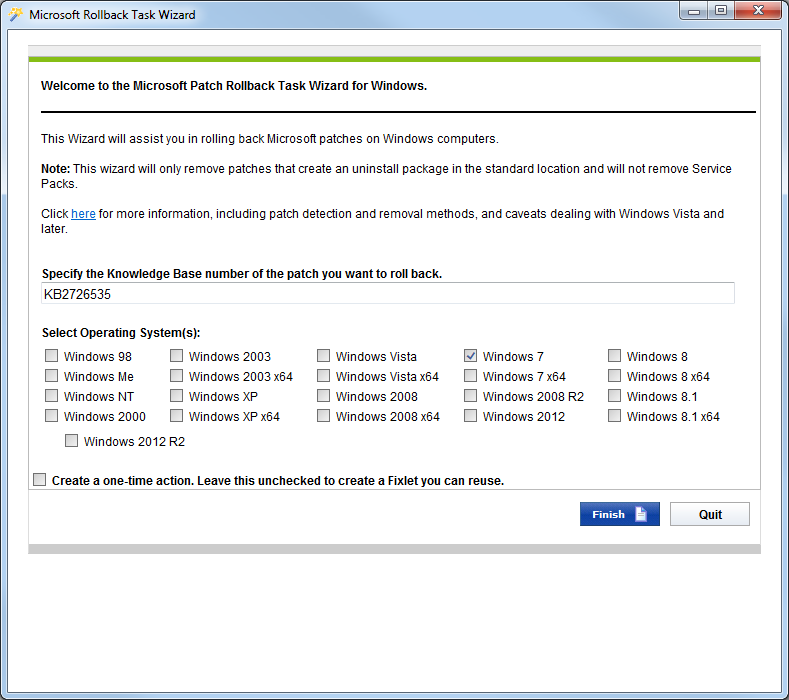The width and height of the screenshot is (789, 700).
Task: Check the Windows 2003 x64 option
Action: coord(176,376)
